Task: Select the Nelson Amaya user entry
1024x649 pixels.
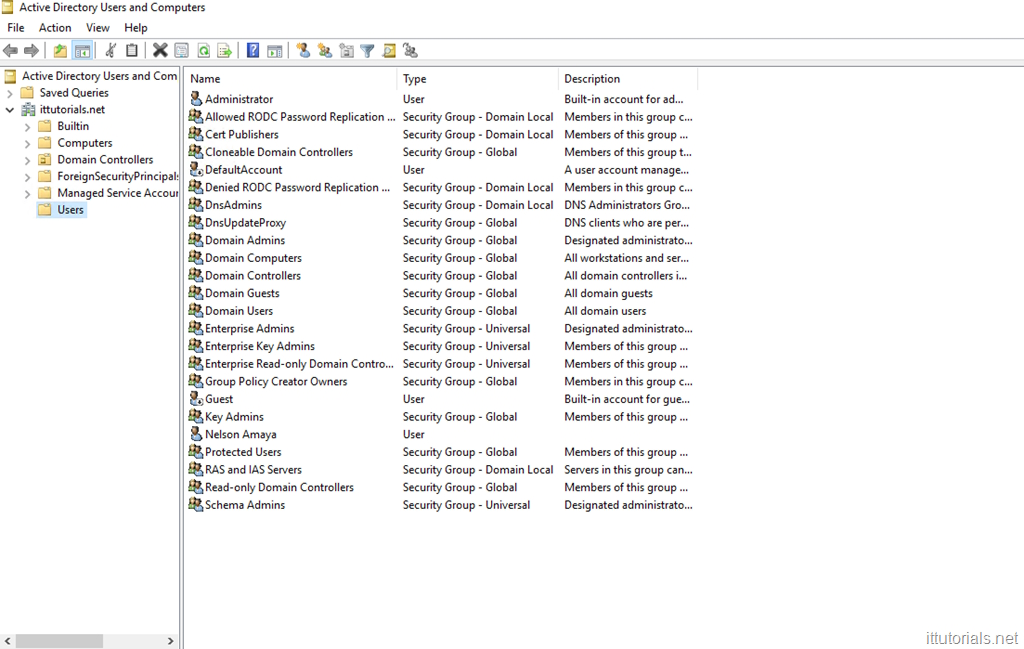Action: [x=240, y=435]
